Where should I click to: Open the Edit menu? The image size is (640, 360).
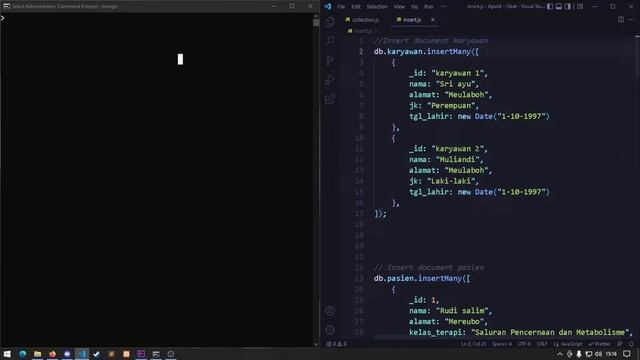click(x=356, y=7)
